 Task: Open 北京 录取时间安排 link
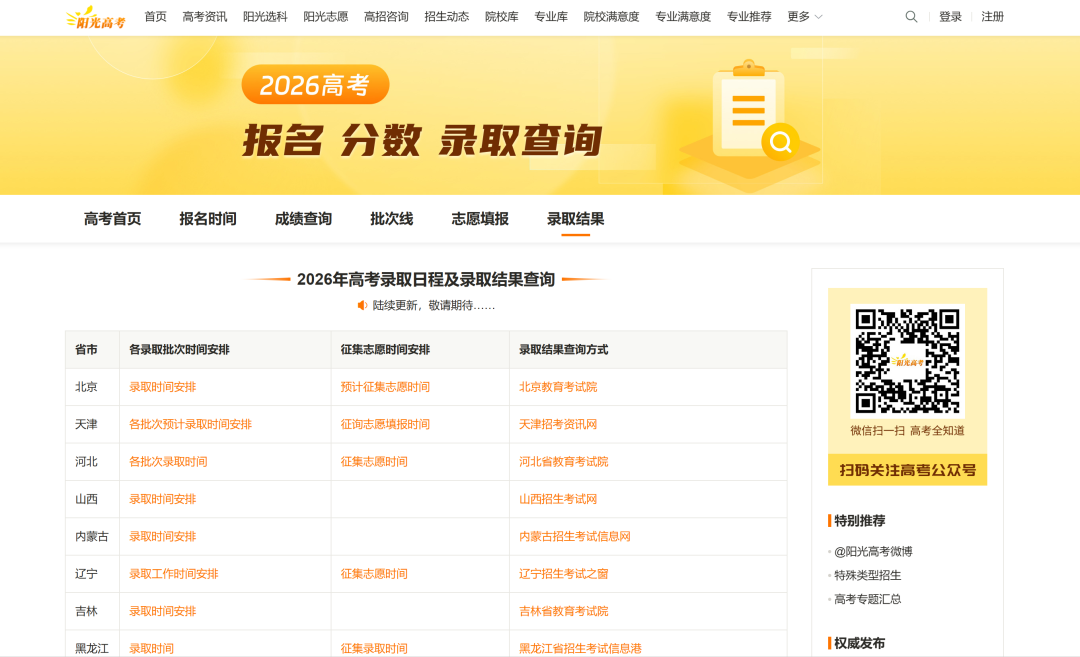point(163,387)
